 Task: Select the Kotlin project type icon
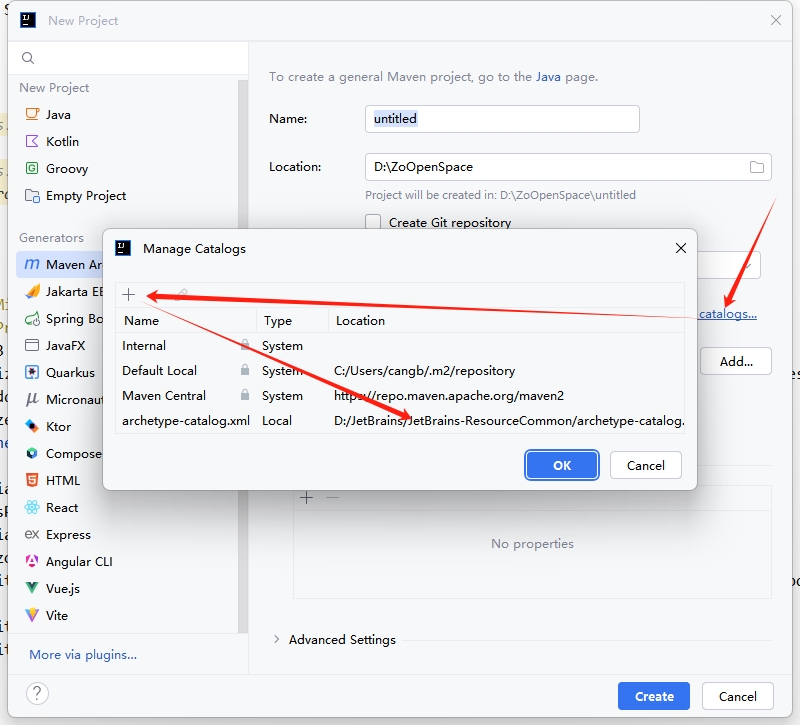click(x=32, y=141)
